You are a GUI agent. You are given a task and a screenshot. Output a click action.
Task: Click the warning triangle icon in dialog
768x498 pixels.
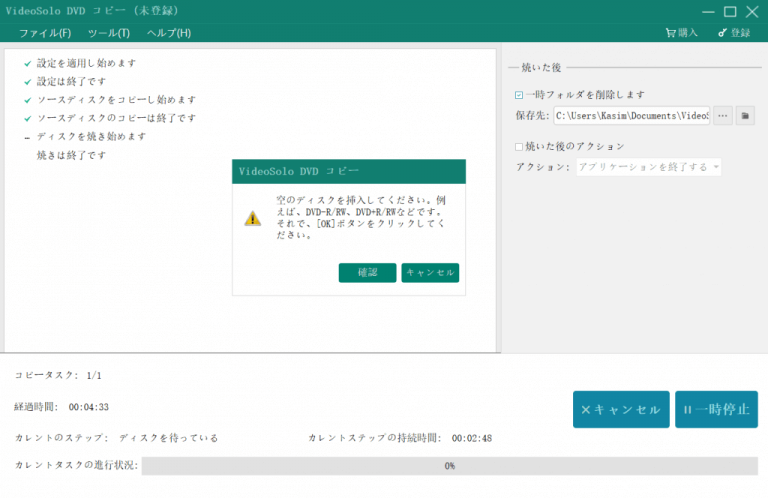click(253, 218)
